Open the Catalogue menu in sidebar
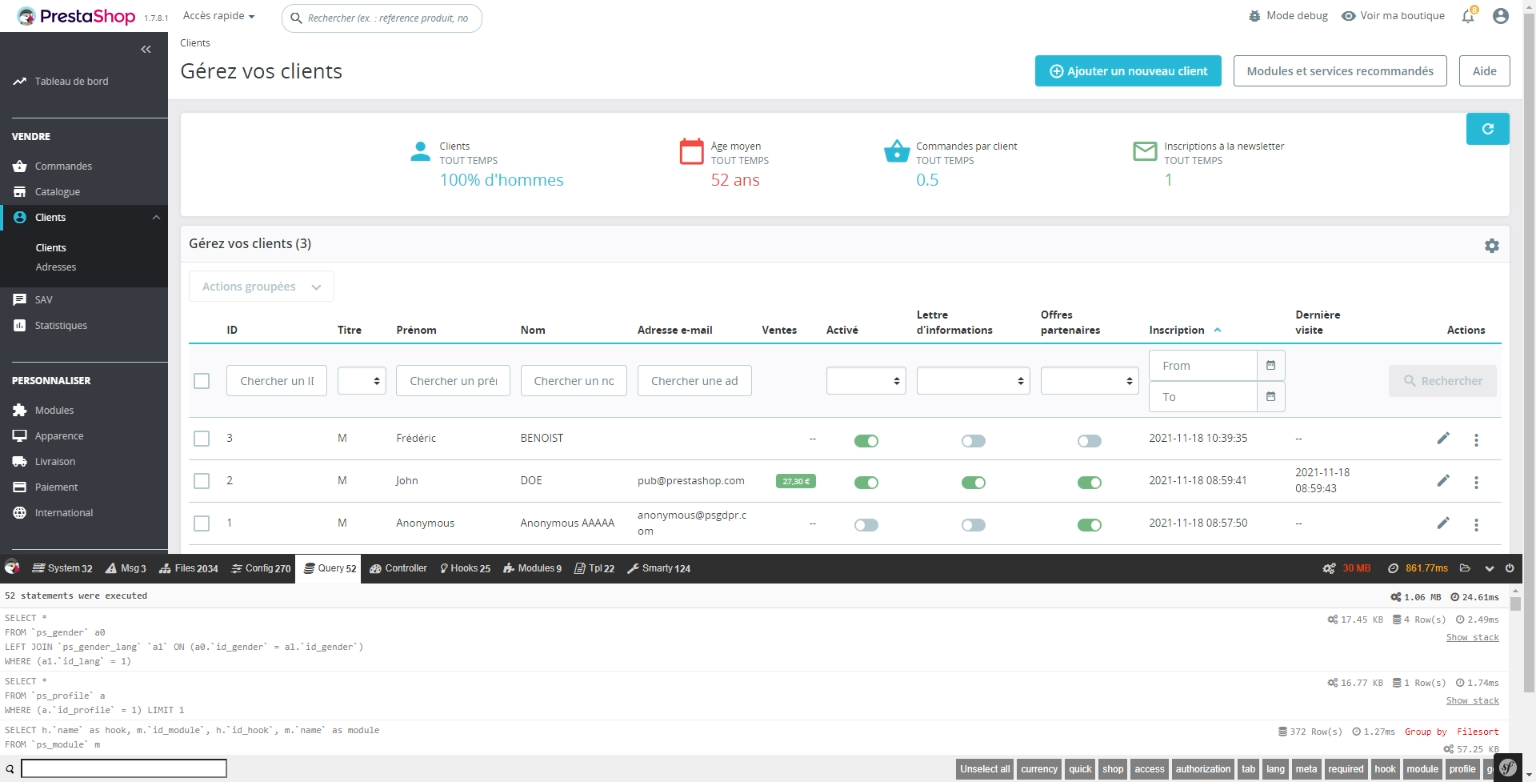 click(x=57, y=192)
